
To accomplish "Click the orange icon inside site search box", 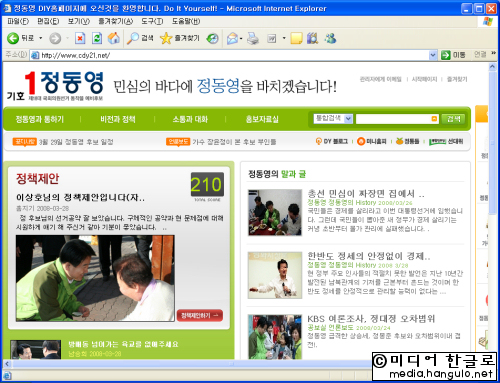I will tap(434, 119).
